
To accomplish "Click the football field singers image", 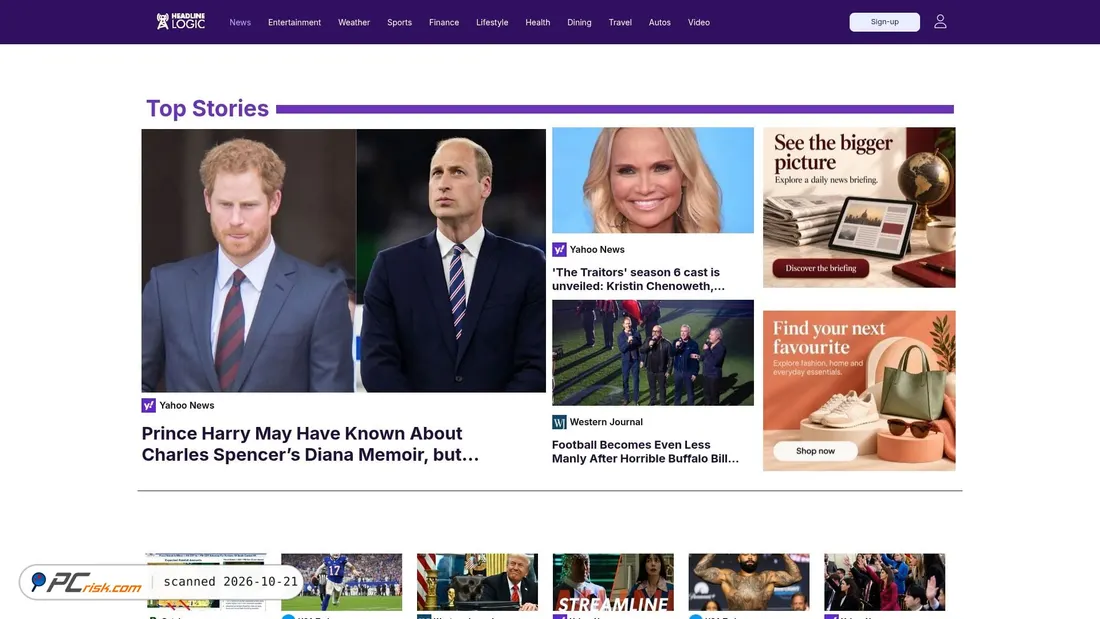I will coord(653,352).
